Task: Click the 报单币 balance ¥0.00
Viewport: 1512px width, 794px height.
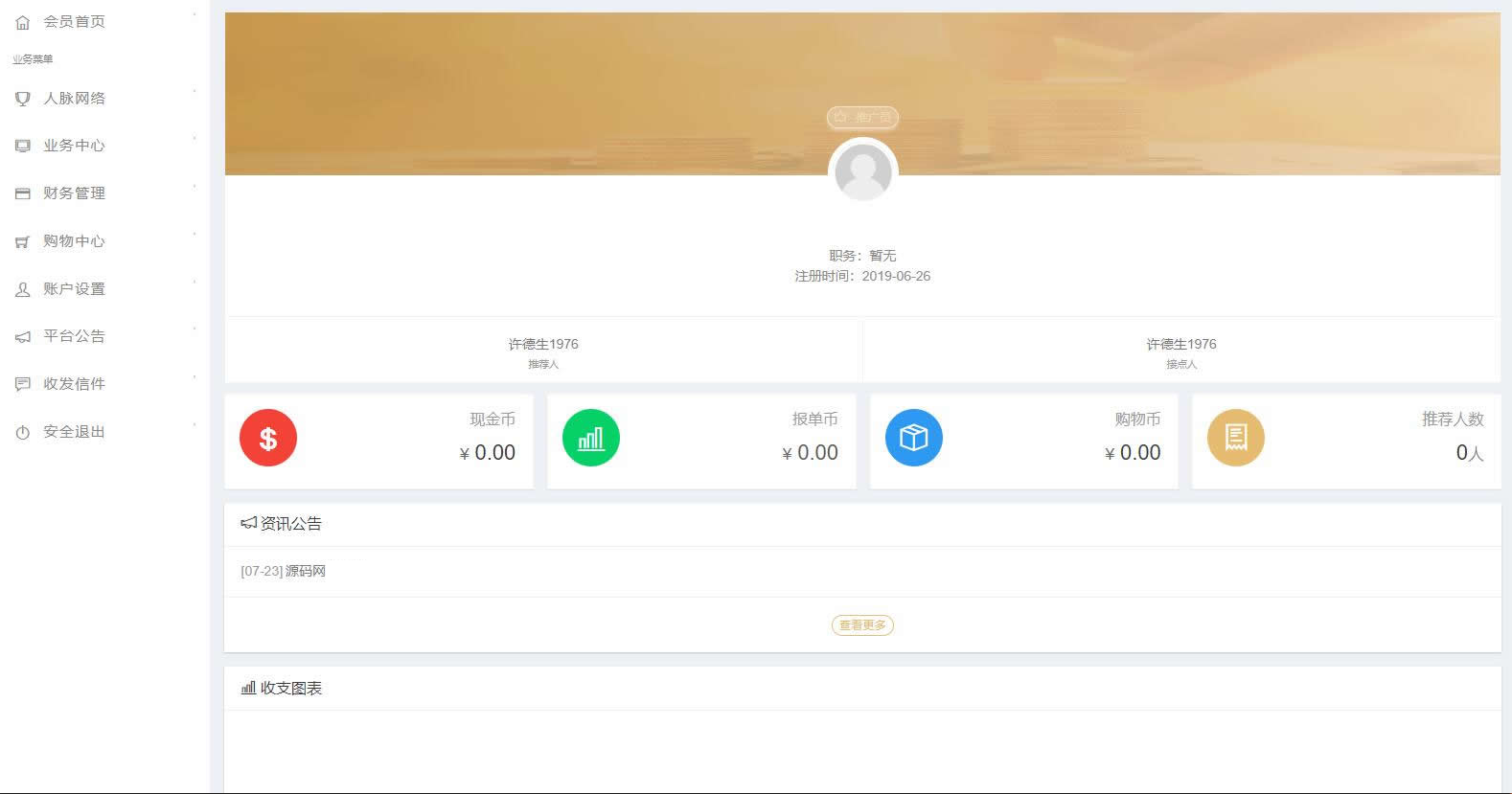Action: click(811, 452)
